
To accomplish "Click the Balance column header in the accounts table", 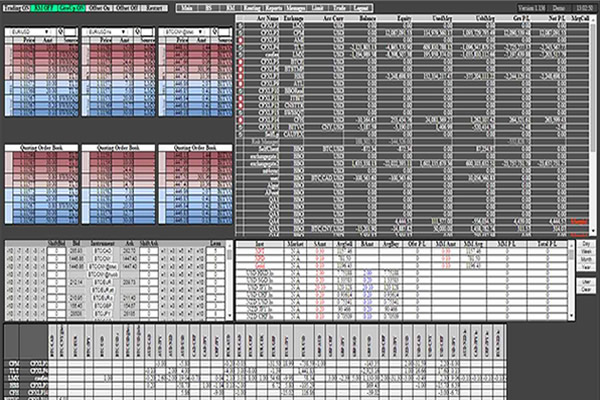I will [359, 19].
